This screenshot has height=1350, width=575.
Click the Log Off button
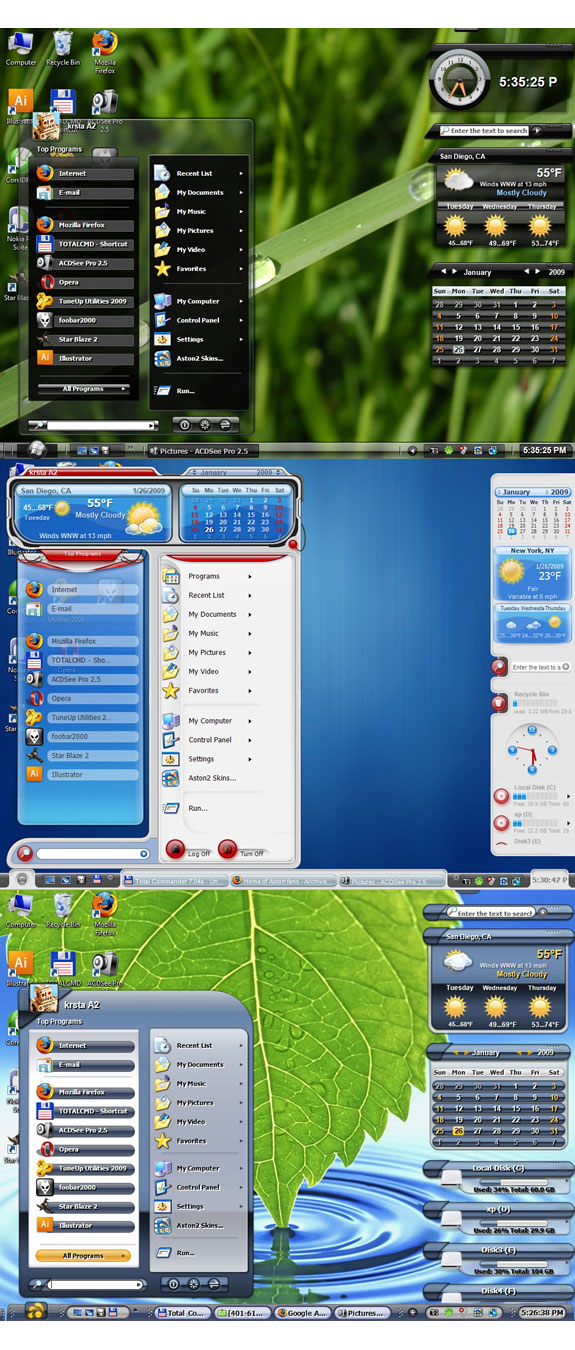point(189,850)
